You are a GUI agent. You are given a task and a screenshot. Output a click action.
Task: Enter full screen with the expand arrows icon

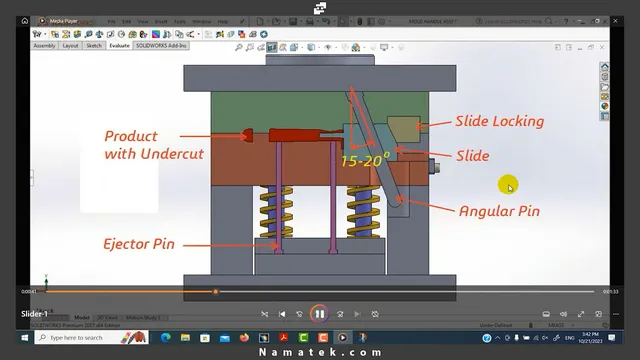click(581, 314)
